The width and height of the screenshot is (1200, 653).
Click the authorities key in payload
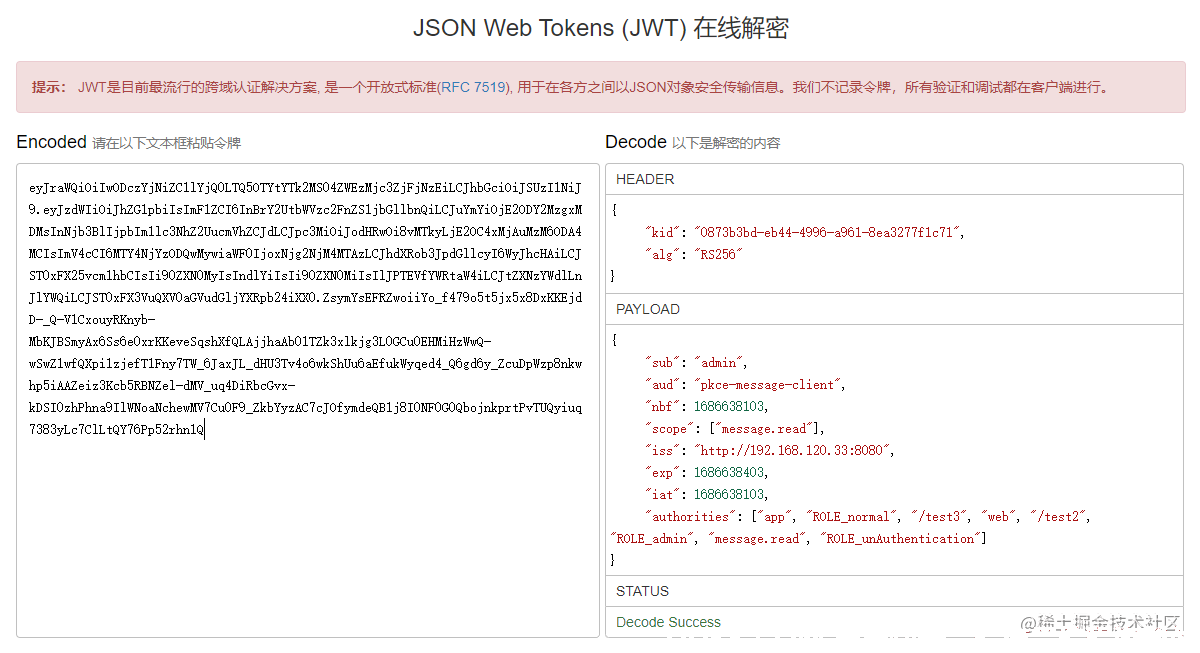click(689, 516)
